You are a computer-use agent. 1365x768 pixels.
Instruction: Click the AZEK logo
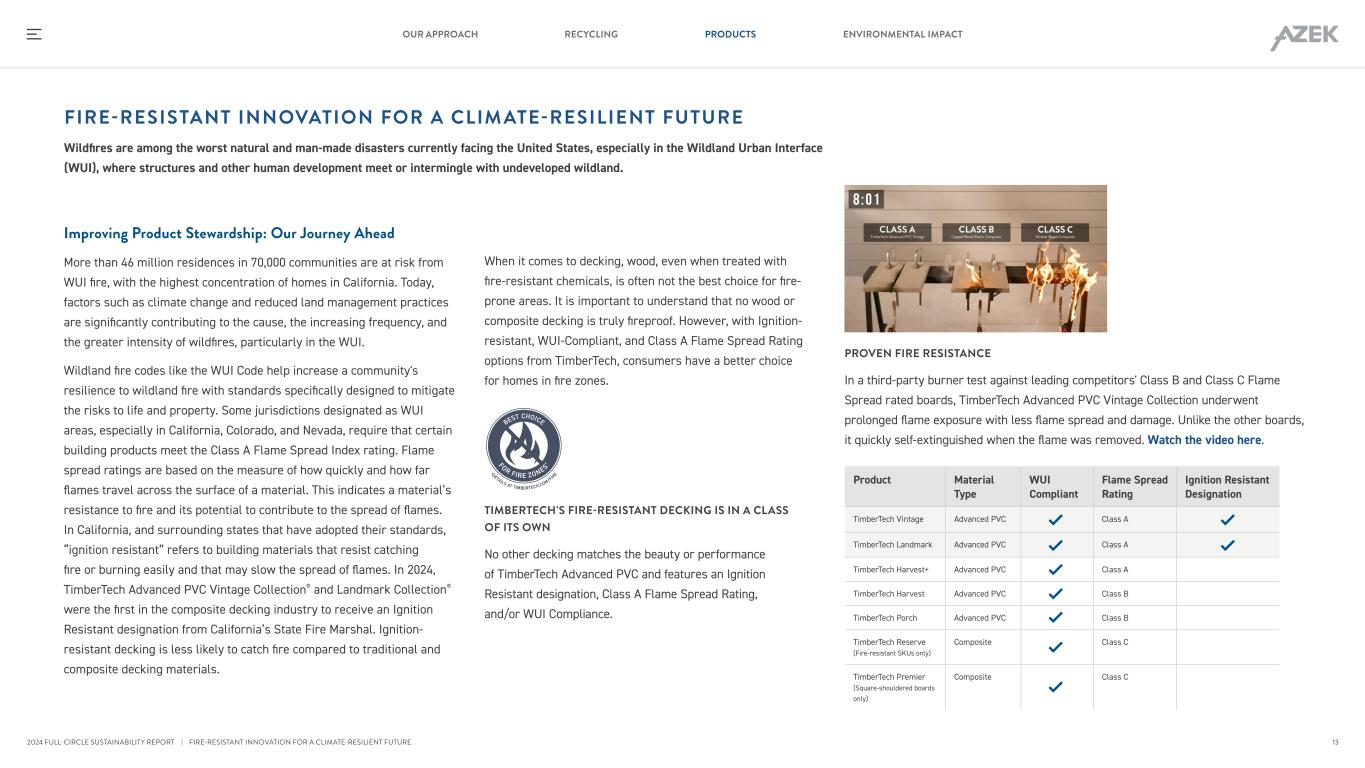tap(1304, 37)
